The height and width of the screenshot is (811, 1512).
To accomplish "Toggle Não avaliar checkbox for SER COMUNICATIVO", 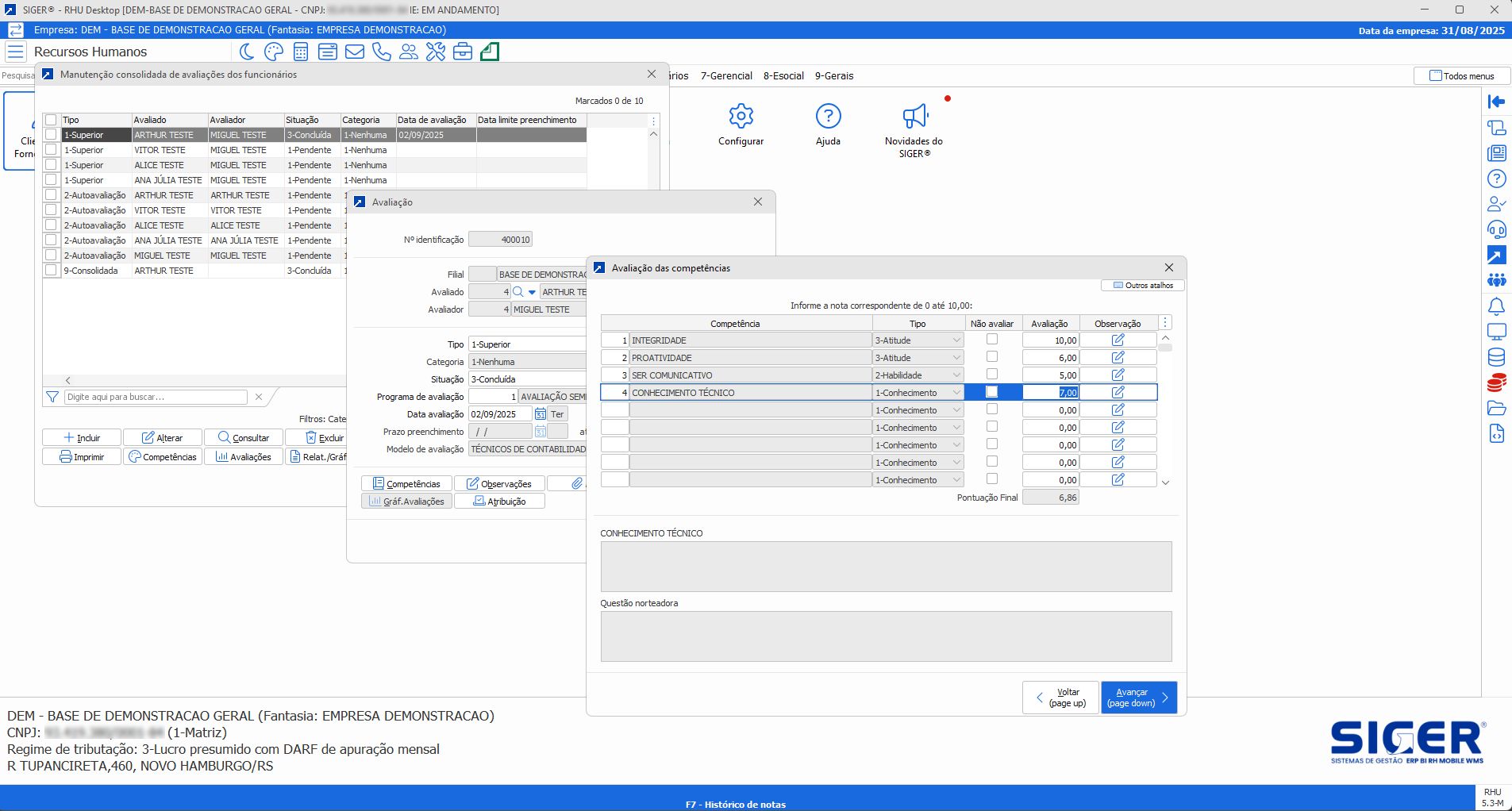I will click(991, 375).
